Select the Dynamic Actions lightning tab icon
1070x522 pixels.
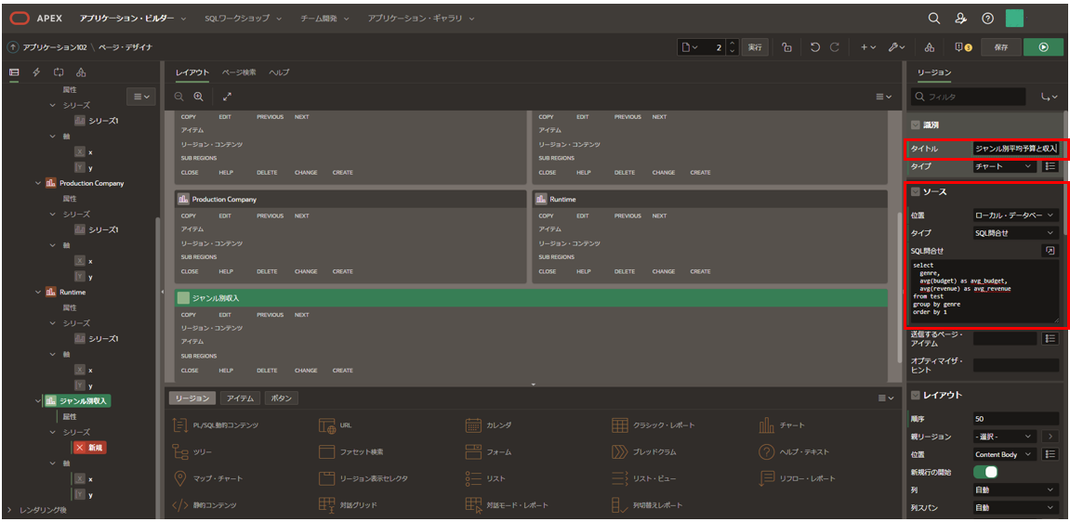(36, 72)
